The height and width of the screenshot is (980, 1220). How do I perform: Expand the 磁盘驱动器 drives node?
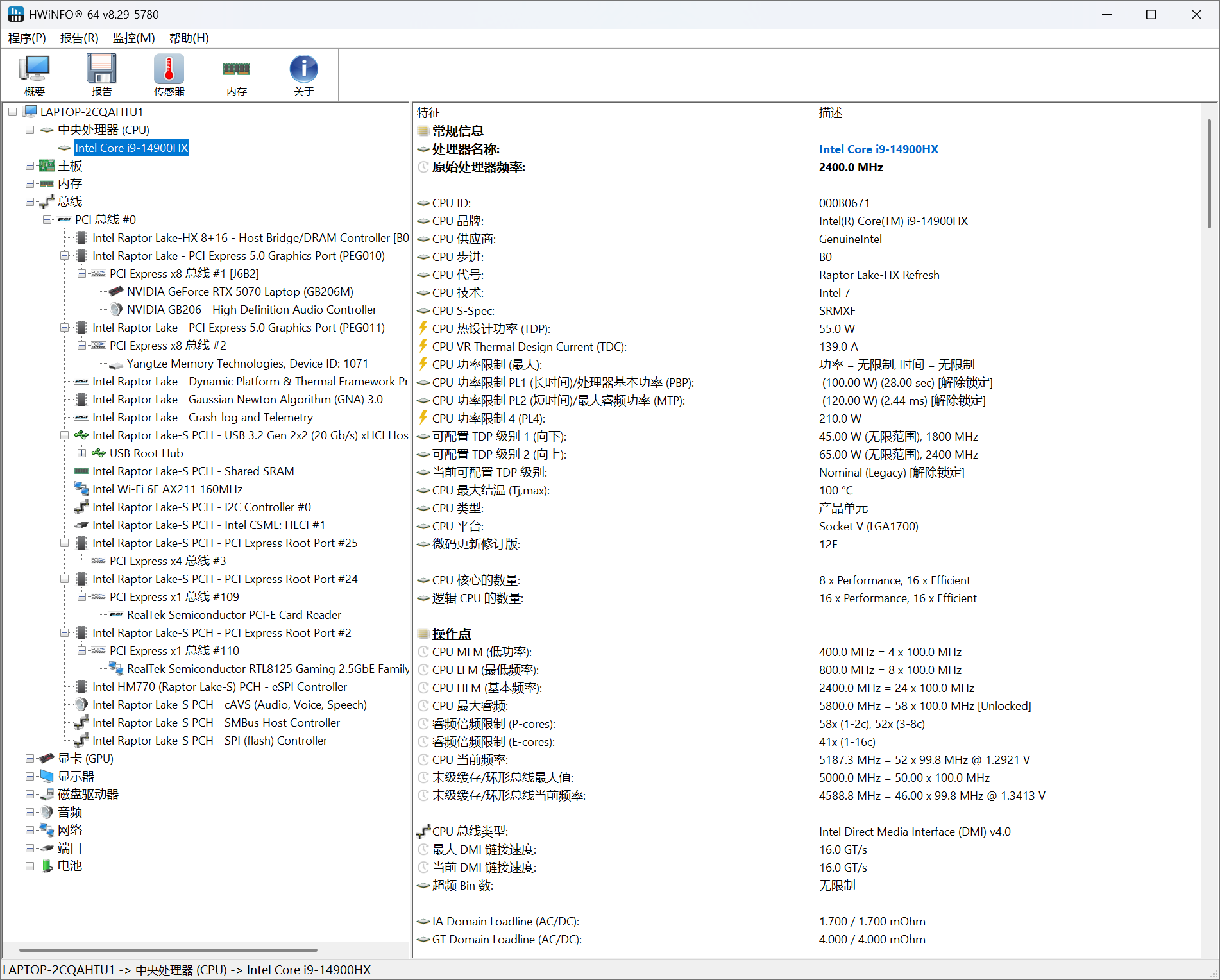pos(30,795)
